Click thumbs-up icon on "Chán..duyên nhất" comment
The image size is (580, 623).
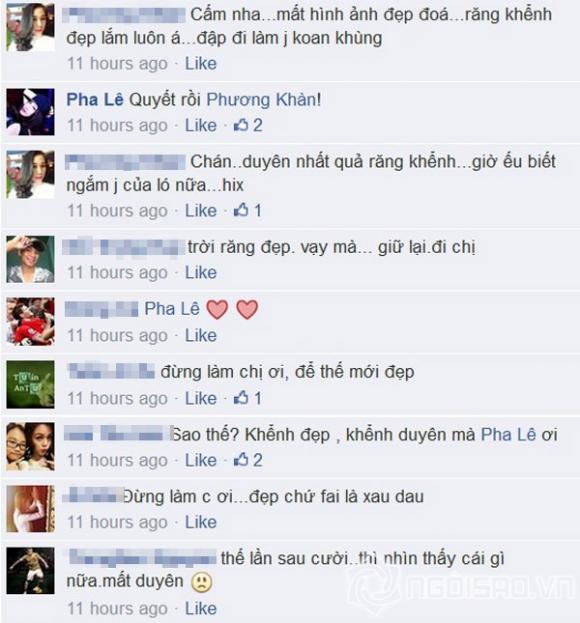click(x=241, y=210)
